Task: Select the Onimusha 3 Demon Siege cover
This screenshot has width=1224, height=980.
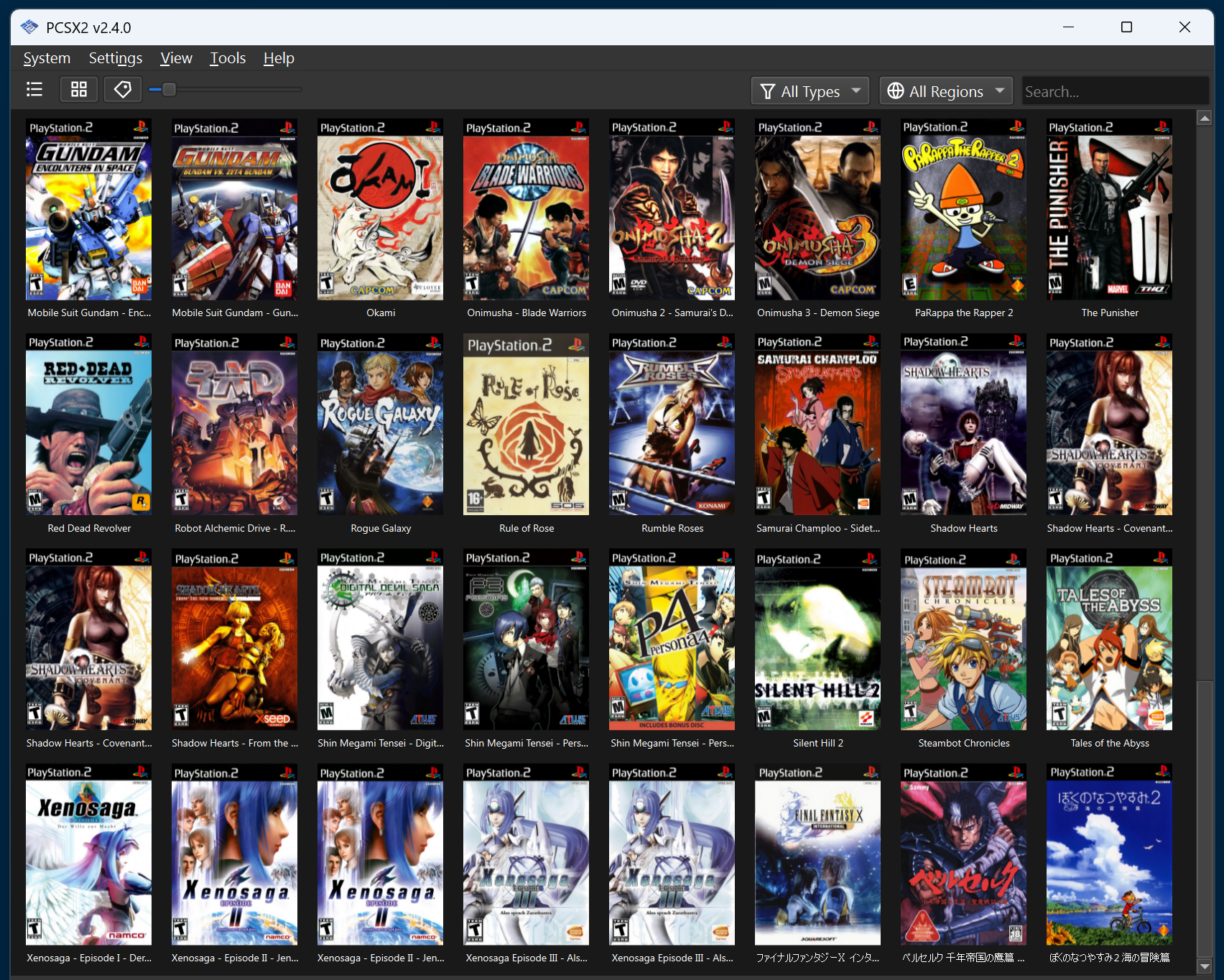Action: [818, 209]
